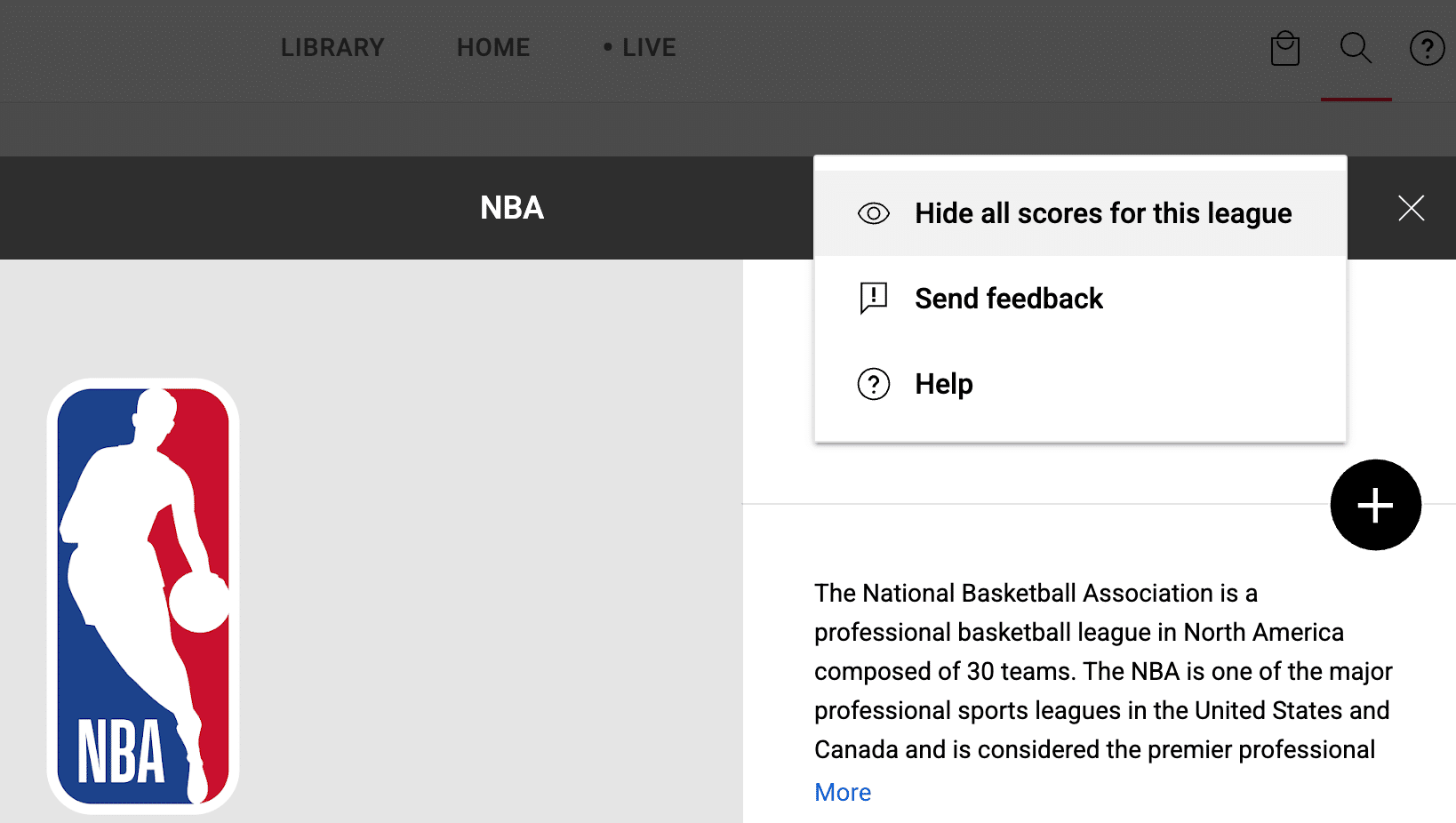The width and height of the screenshot is (1456, 823).
Task: Click the gray banner area beside NBA logo
Action: pos(489,533)
